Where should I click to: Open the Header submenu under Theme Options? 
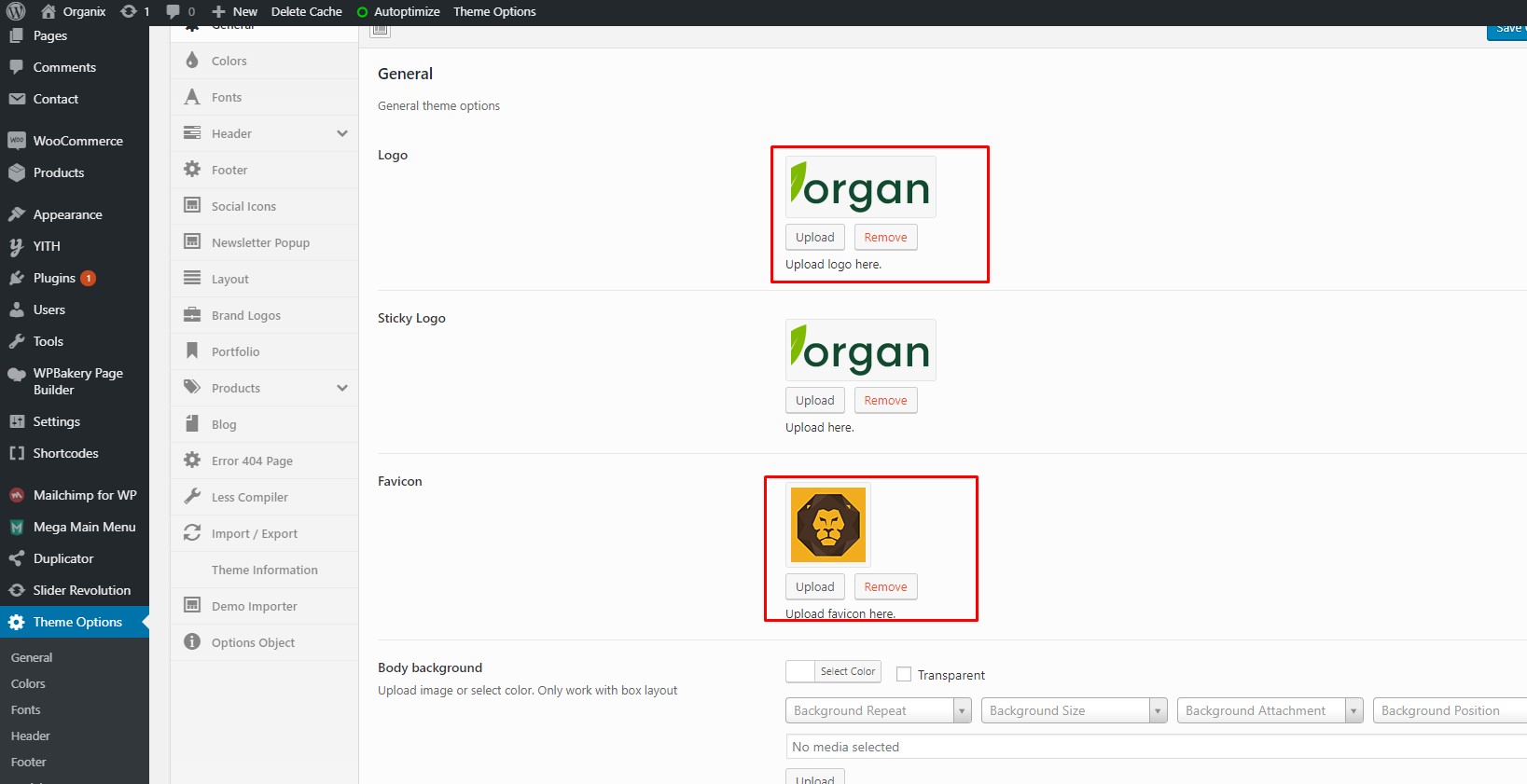31,736
